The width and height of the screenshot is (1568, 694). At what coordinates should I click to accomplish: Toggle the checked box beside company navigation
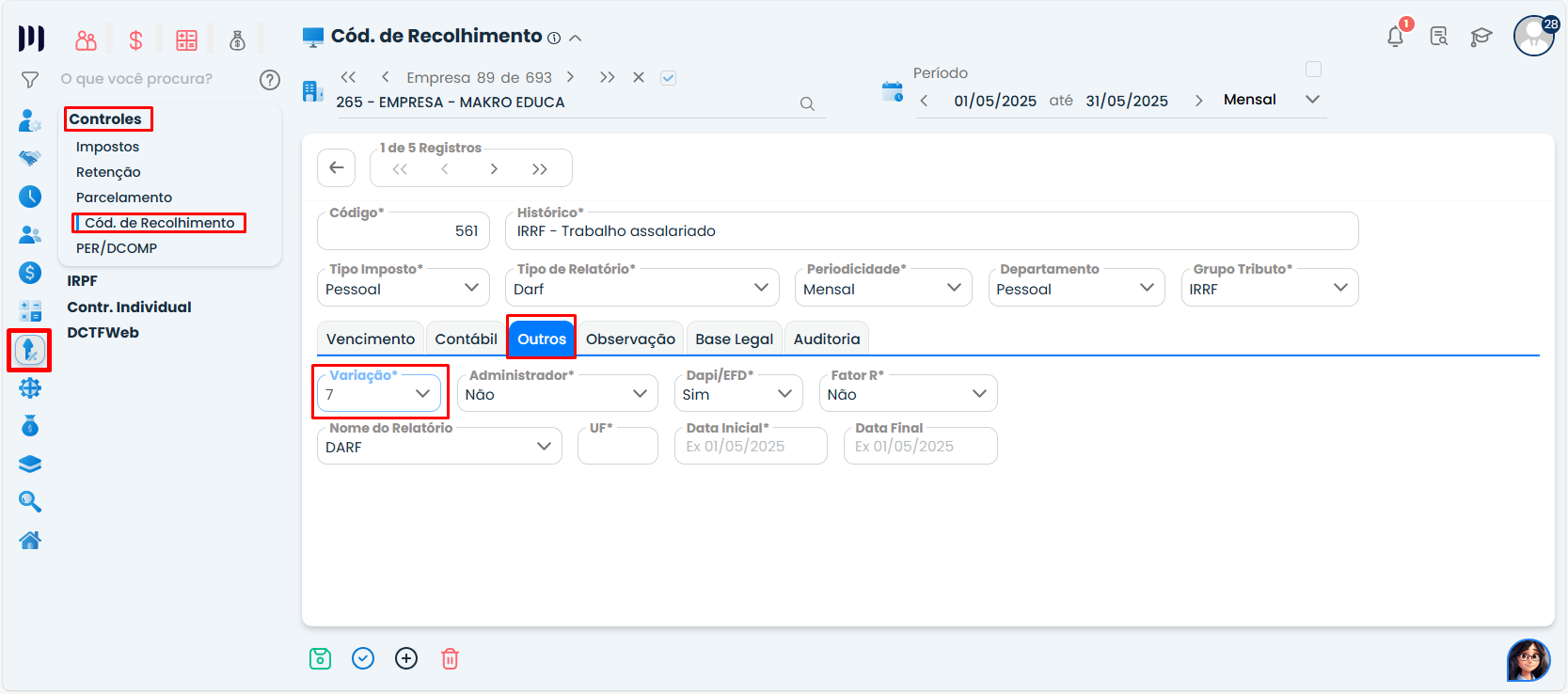tap(668, 78)
